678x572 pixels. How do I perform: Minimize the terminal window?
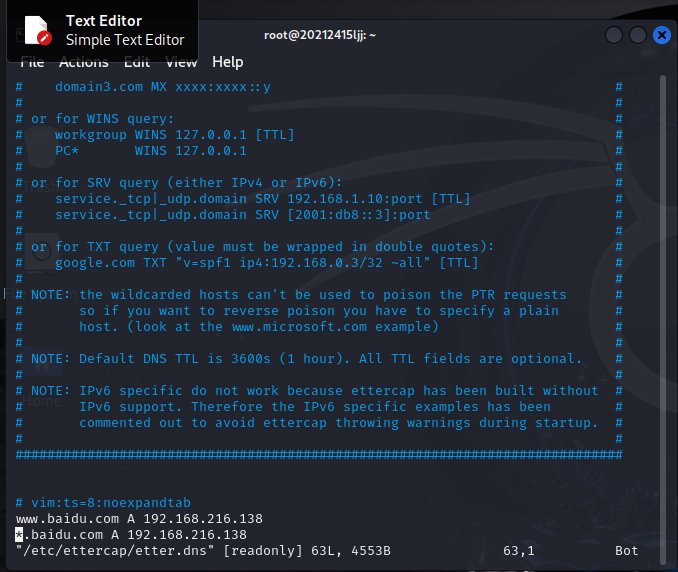(x=614, y=35)
